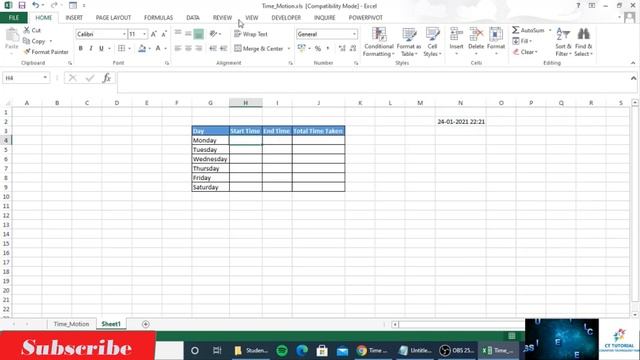Center text horizontally
This screenshot has width=640, height=360.
pos(188,48)
